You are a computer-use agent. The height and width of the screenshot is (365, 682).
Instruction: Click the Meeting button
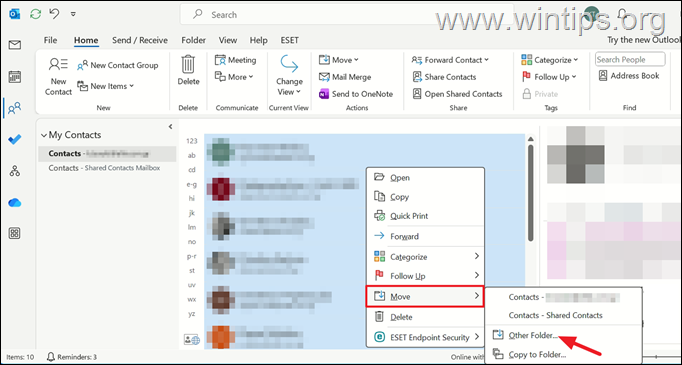coord(236,60)
